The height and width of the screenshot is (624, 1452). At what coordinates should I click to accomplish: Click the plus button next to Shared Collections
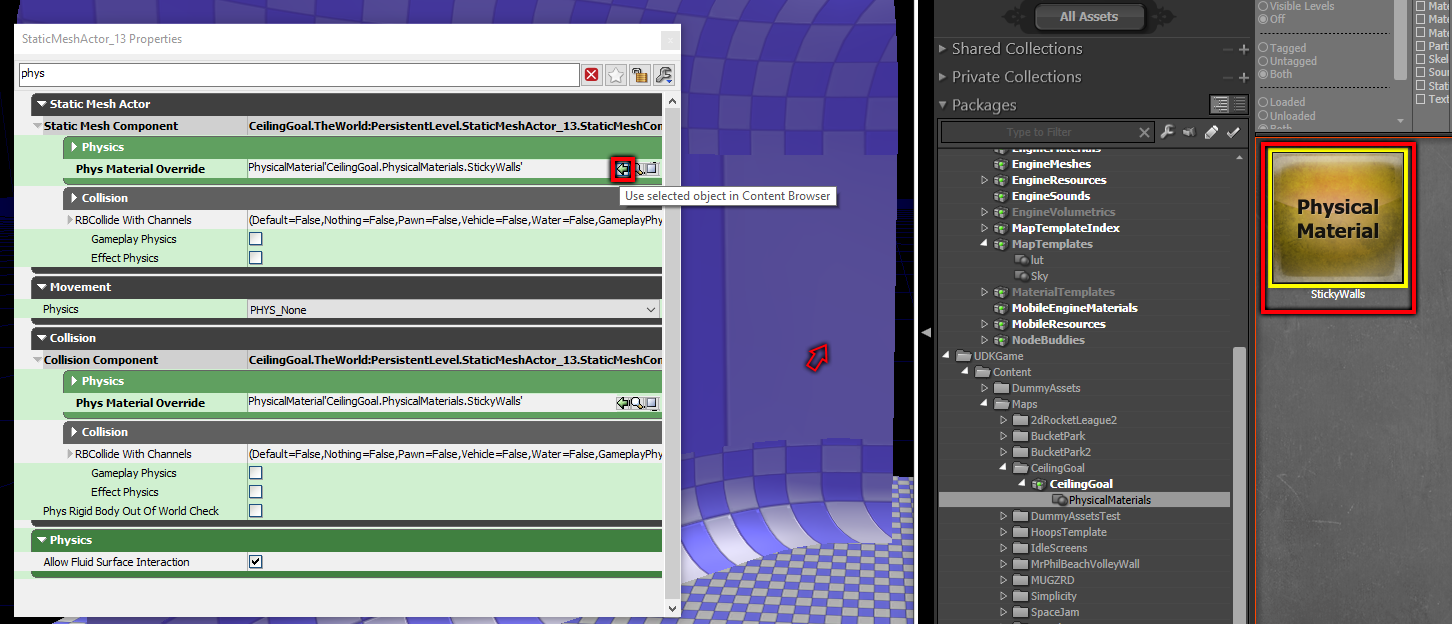1243,48
